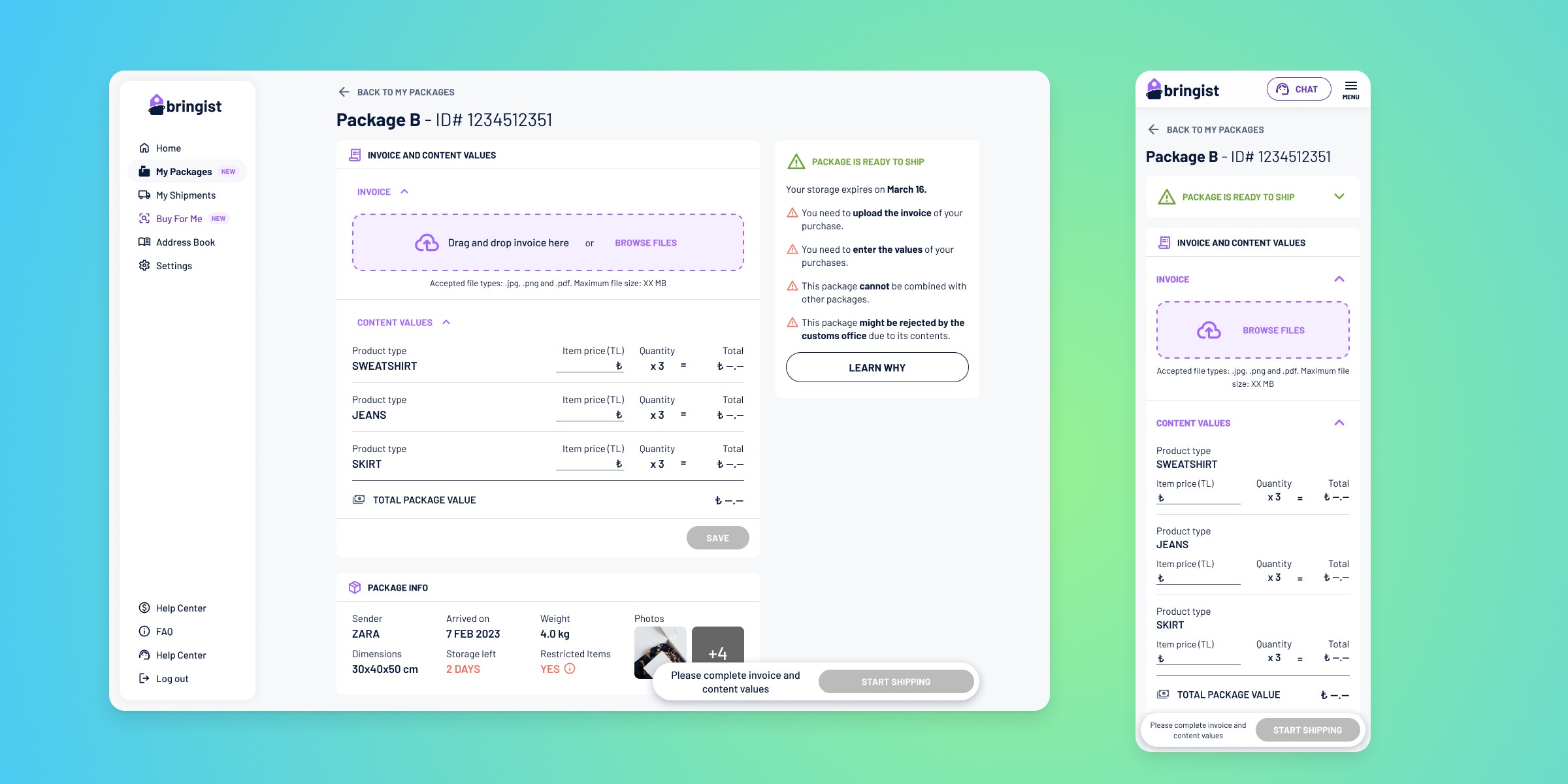The width and height of the screenshot is (1568, 784).
Task: Open My Shipments in the sidebar
Action: [186, 195]
